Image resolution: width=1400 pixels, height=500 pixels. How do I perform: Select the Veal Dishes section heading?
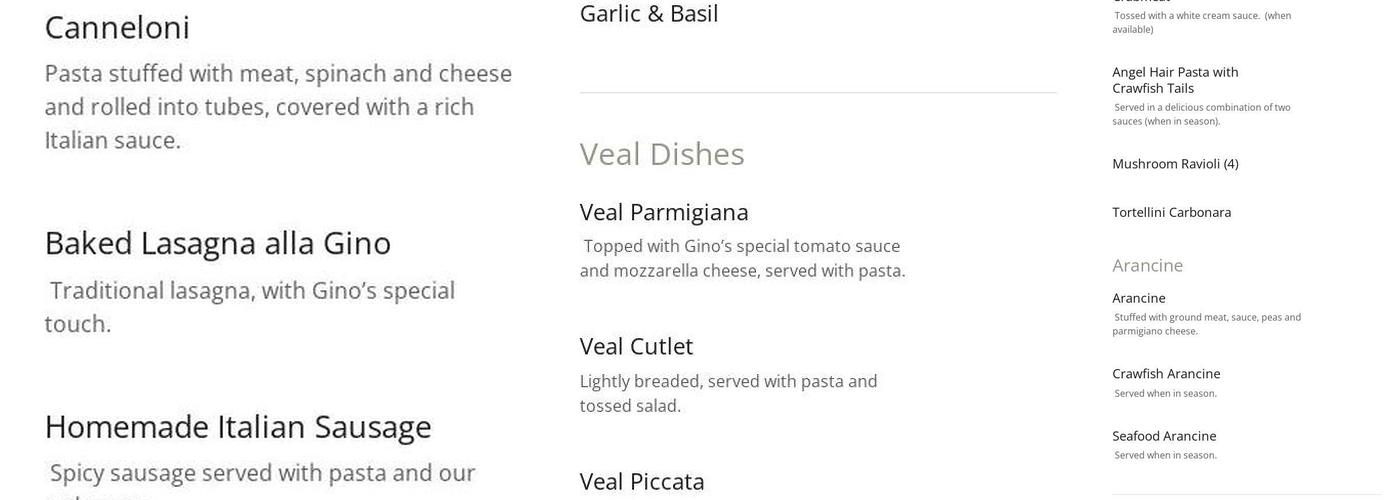[x=662, y=154]
